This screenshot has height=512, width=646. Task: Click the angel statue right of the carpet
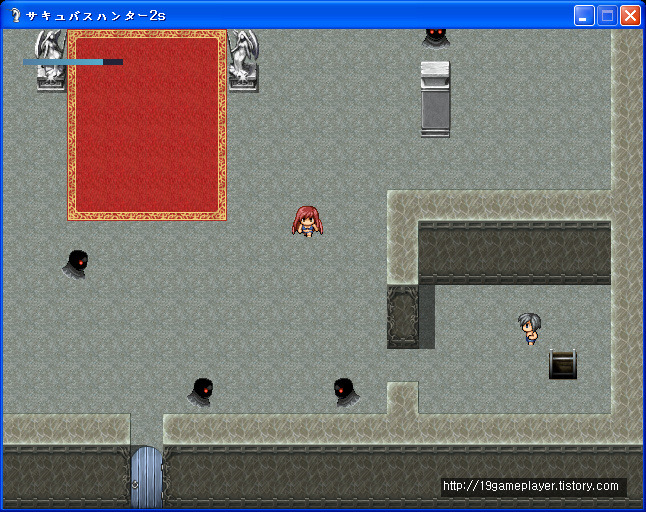pyautogui.click(x=243, y=60)
